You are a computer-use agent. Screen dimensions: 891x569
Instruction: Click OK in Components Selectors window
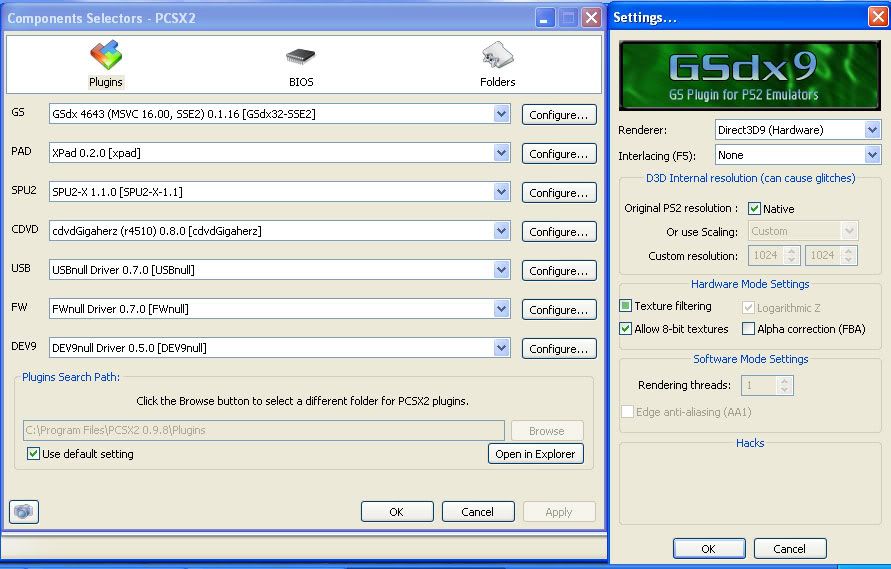[x=397, y=512]
